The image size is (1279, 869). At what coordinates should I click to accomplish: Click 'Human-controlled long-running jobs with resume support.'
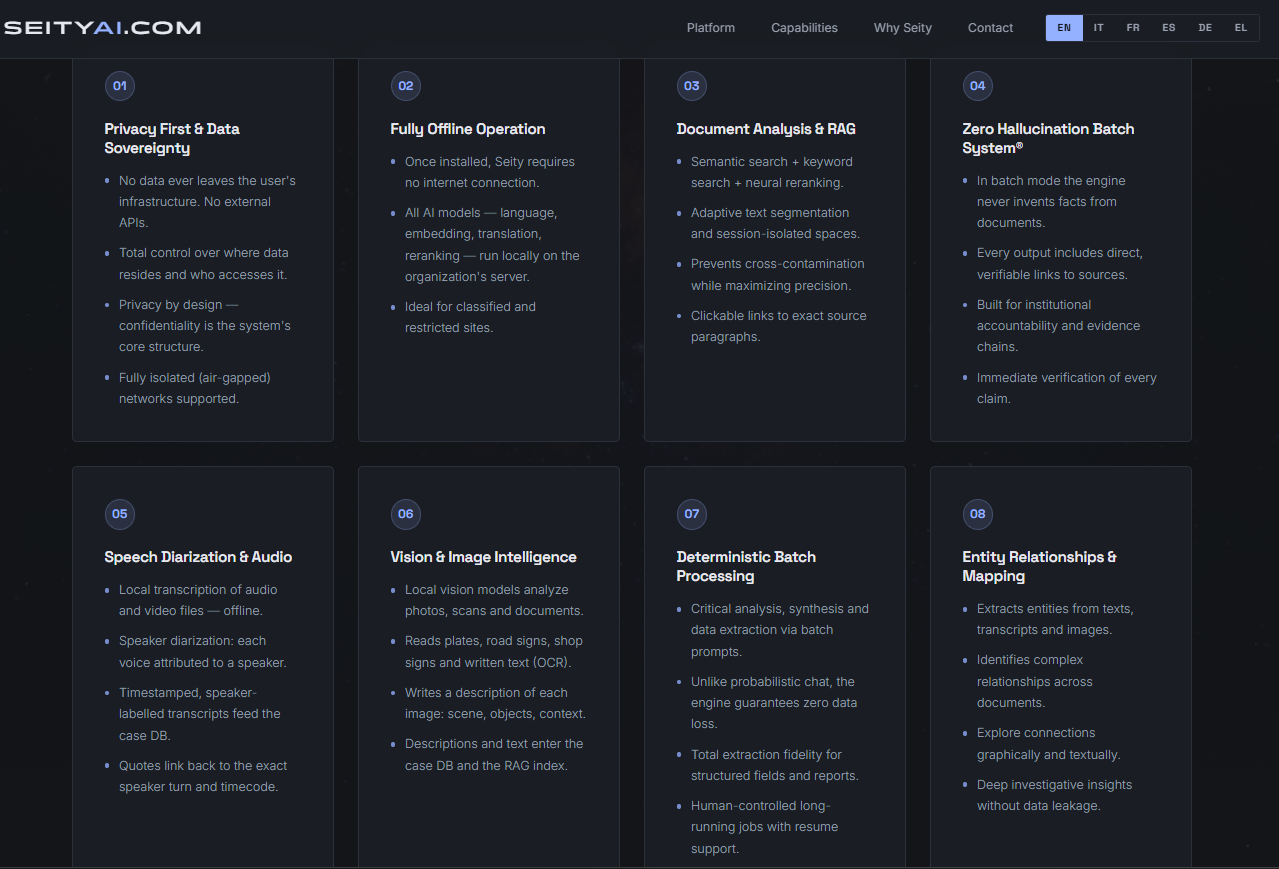(x=765, y=827)
